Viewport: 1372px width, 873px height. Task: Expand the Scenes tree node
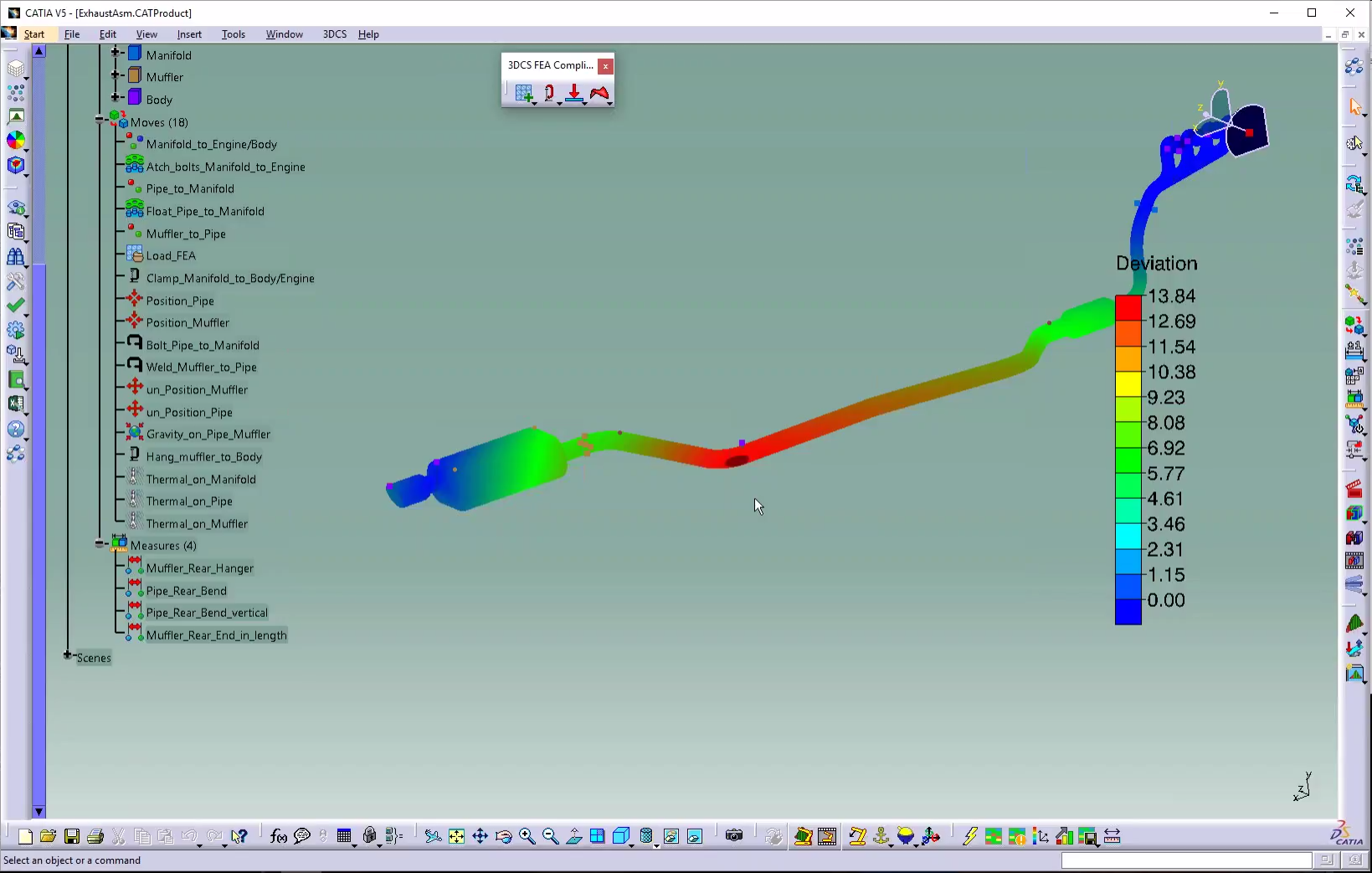click(68, 655)
